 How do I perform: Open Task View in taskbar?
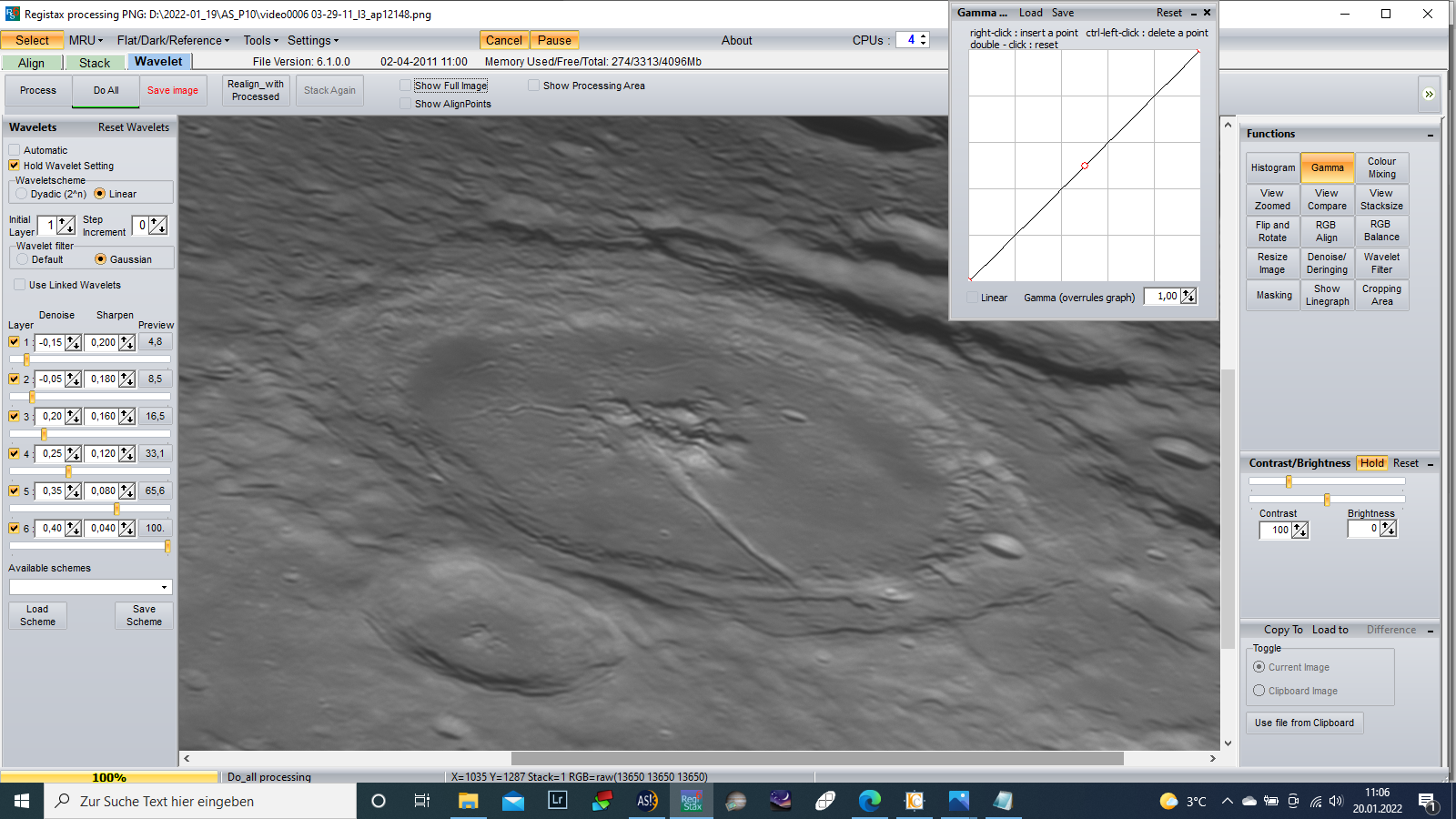(x=422, y=801)
